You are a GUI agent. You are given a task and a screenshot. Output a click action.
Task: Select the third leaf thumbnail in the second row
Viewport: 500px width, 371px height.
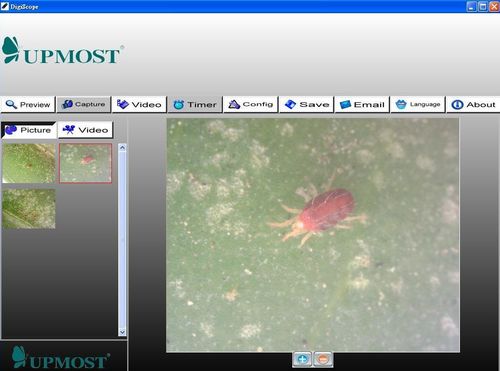click(x=29, y=209)
